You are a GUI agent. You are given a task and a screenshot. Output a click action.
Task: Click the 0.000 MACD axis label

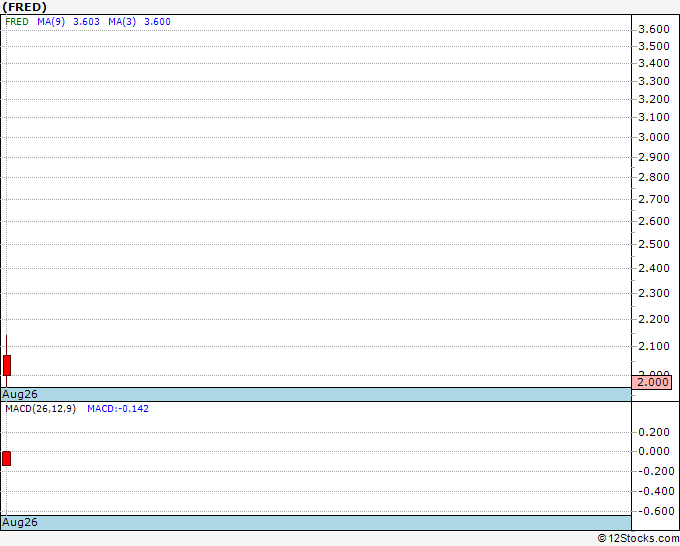(x=654, y=451)
